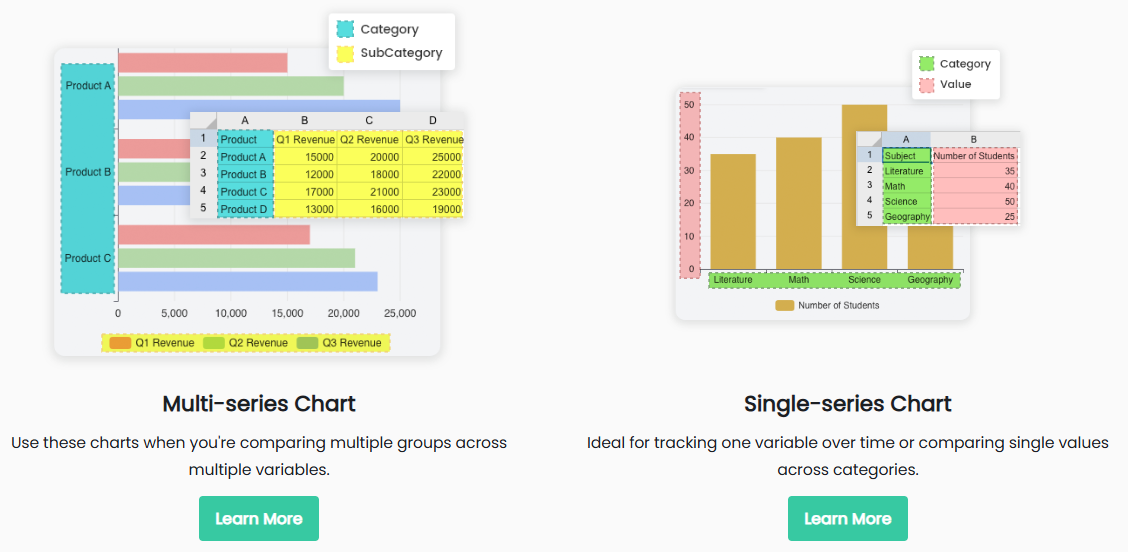
Task: Select the Q3 Revenue legend marker
Action: (306, 343)
